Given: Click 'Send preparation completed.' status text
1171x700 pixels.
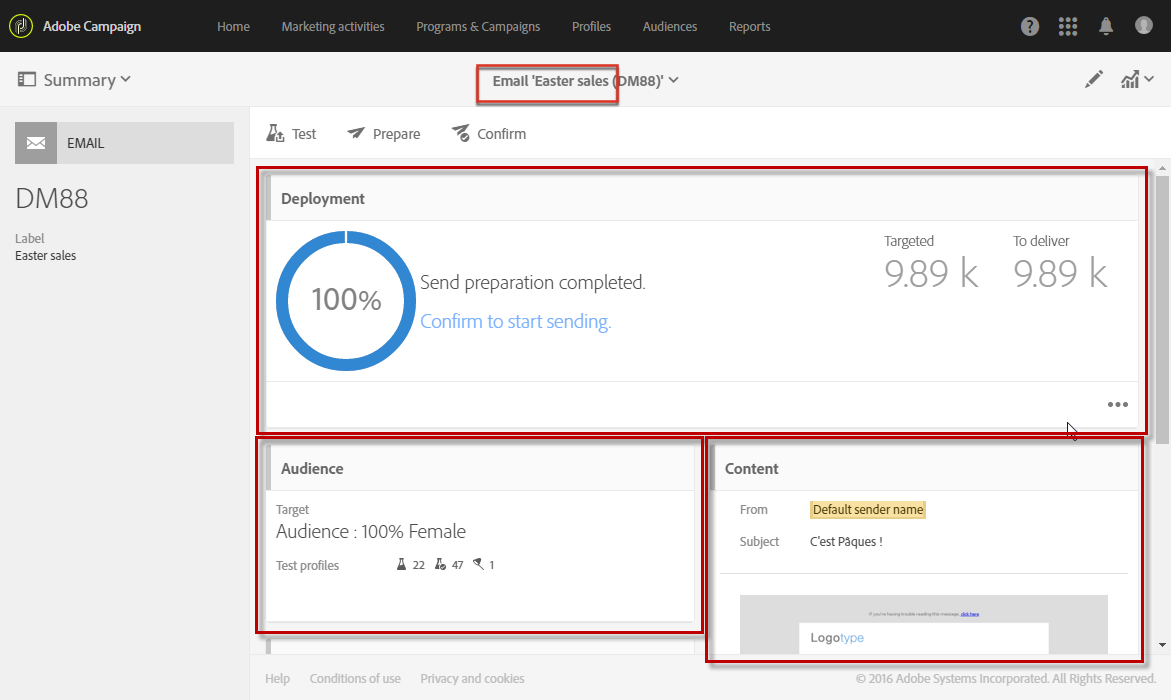Looking at the screenshot, I should 532,282.
